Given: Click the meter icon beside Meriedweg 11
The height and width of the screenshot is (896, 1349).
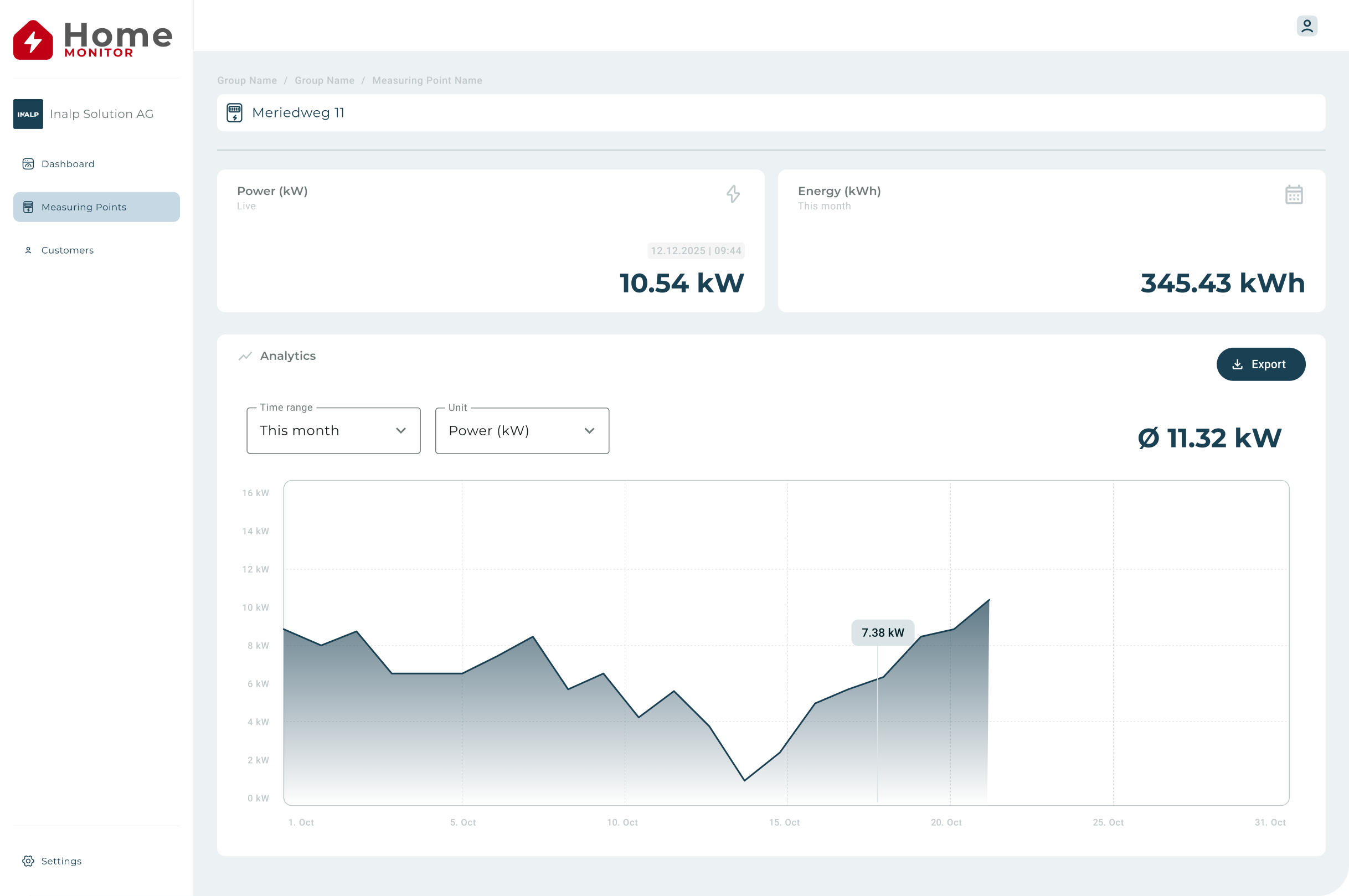Looking at the screenshot, I should tap(234, 112).
